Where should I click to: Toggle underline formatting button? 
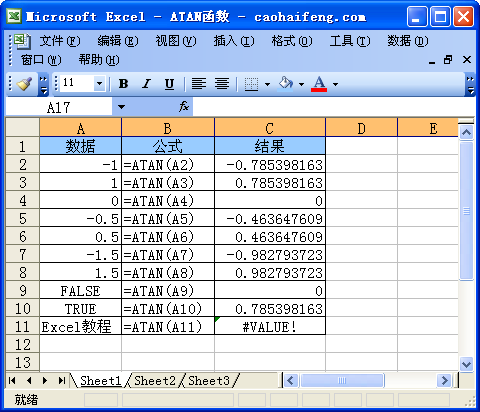(169, 84)
